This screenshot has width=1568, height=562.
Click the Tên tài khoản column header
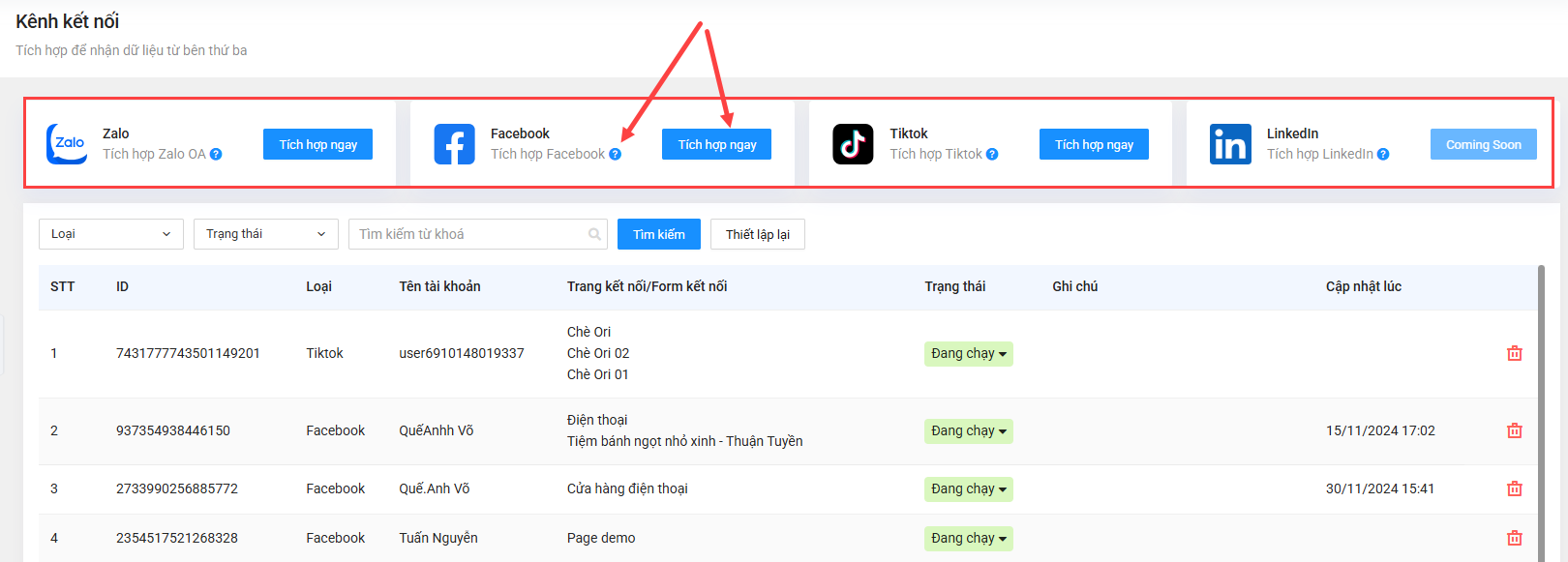439,286
